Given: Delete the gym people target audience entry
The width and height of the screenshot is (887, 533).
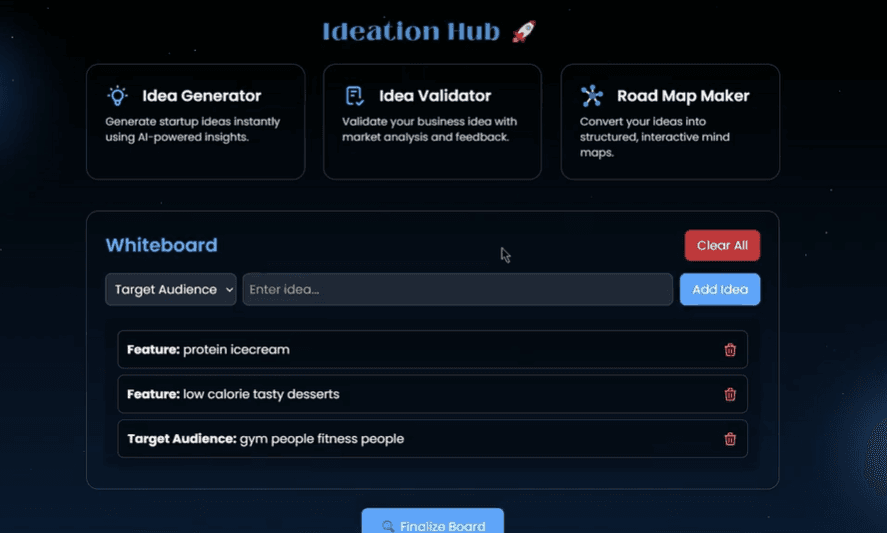Looking at the screenshot, I should (730, 439).
